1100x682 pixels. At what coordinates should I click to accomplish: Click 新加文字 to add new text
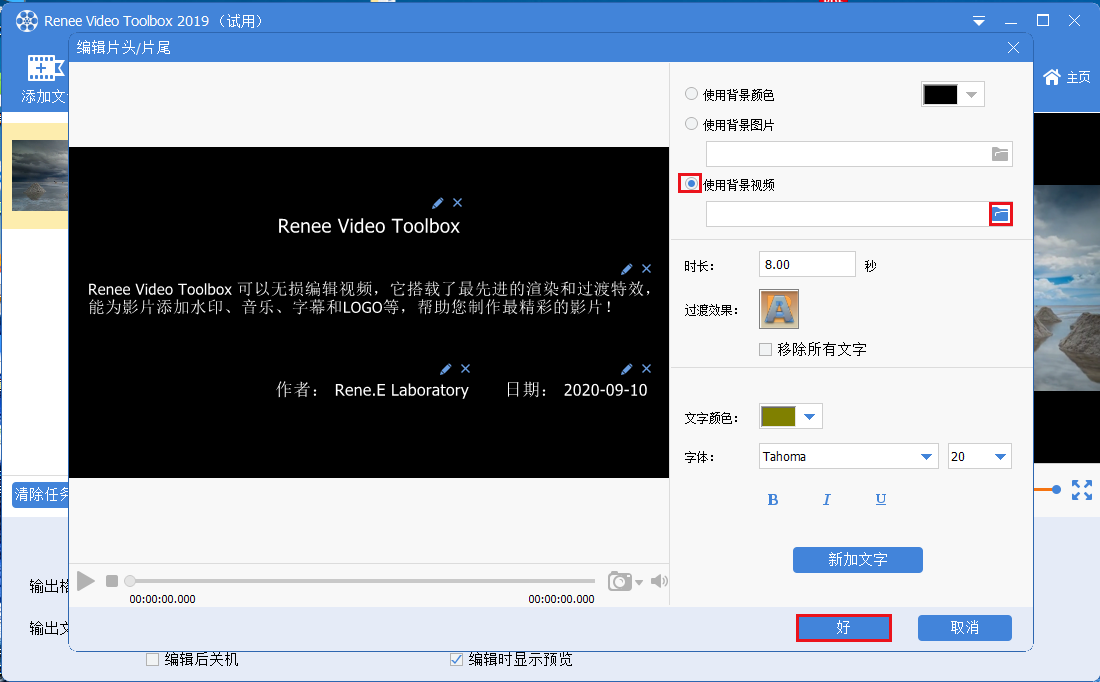tap(857, 560)
